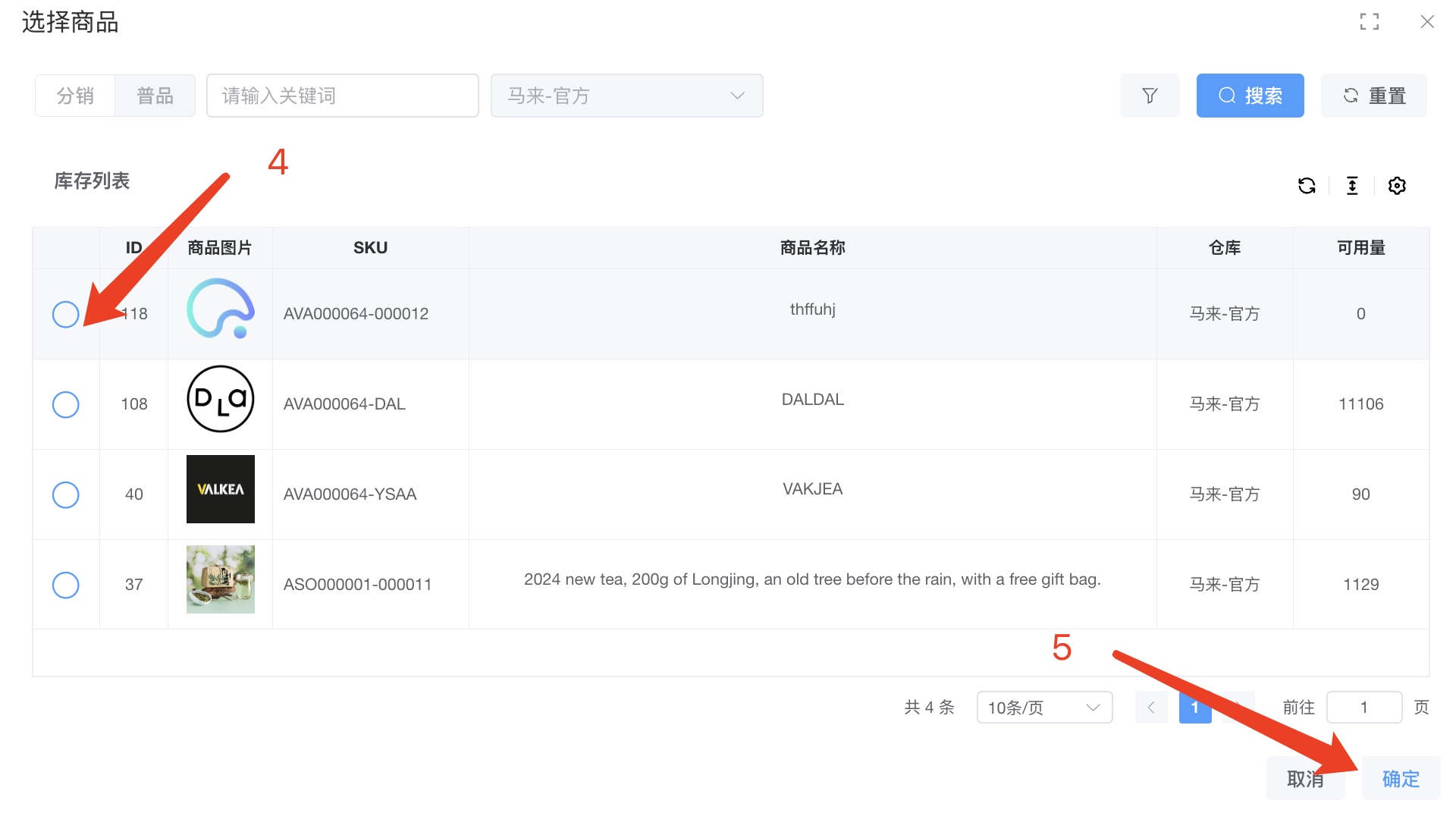
Task: Close the 选择商品 dialog
Action: coord(1427,22)
